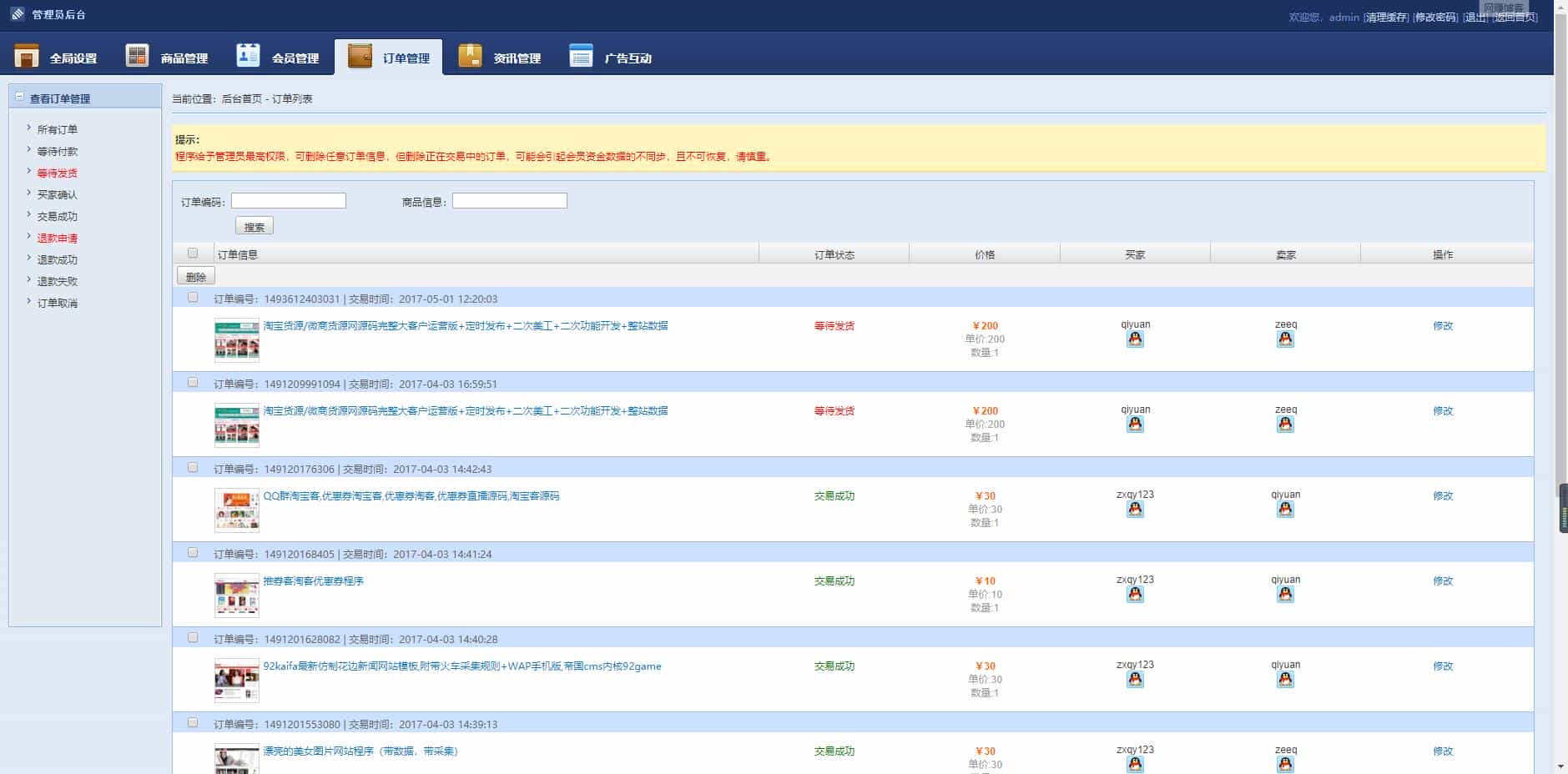Click seller zeeq's QQ icon on order 1491209991094
Image resolution: width=1568 pixels, height=774 pixels.
[x=1285, y=424]
